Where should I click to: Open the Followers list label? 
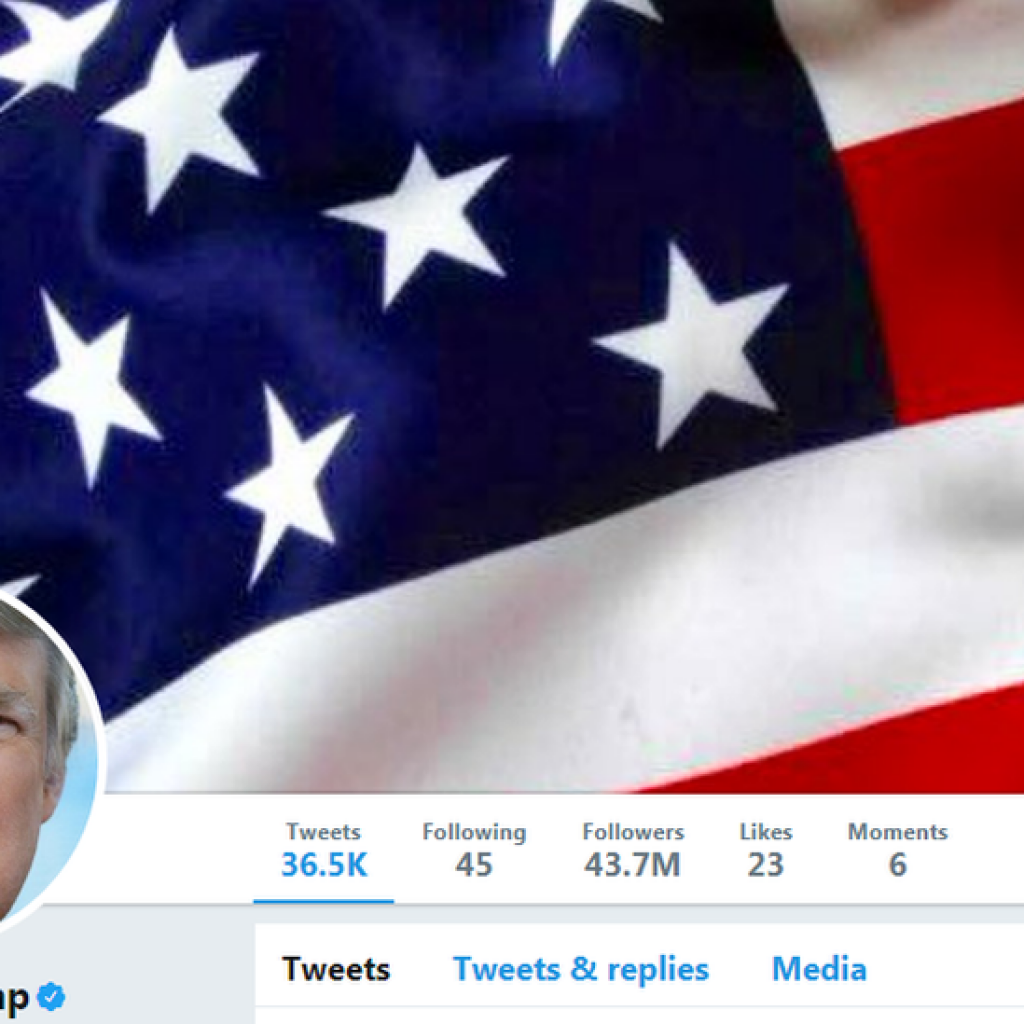click(x=633, y=832)
